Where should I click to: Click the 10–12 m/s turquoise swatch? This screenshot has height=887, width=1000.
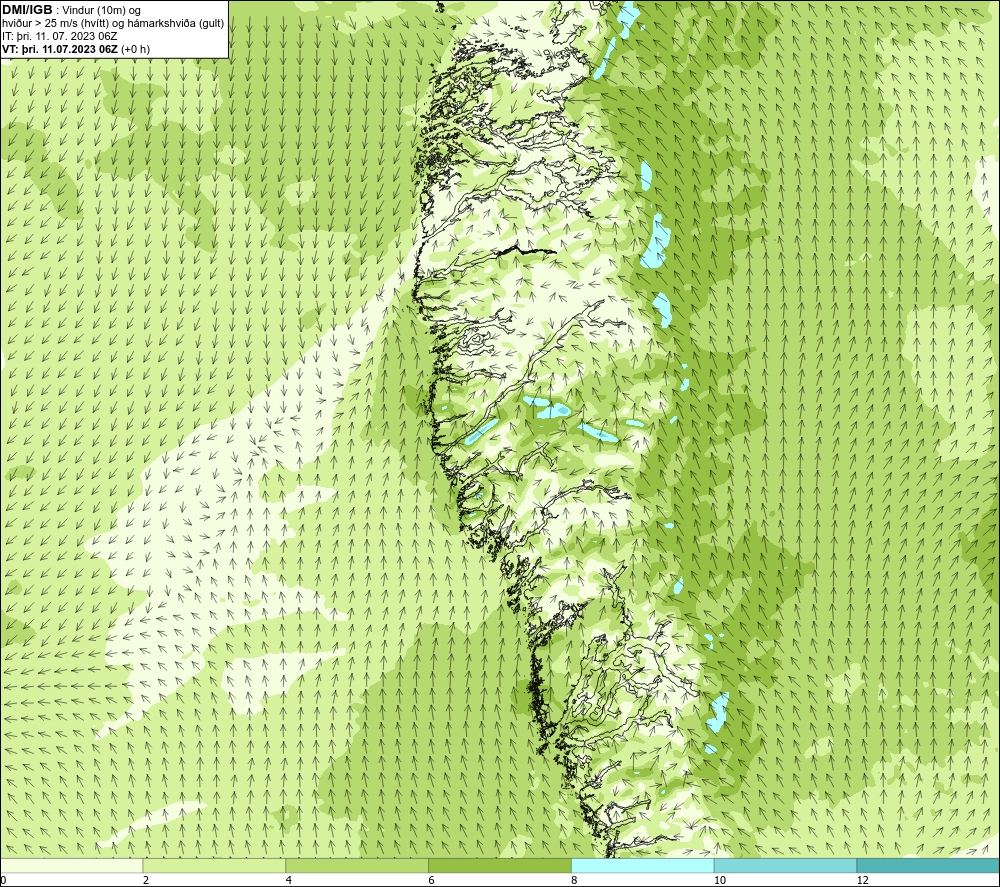tap(786, 865)
